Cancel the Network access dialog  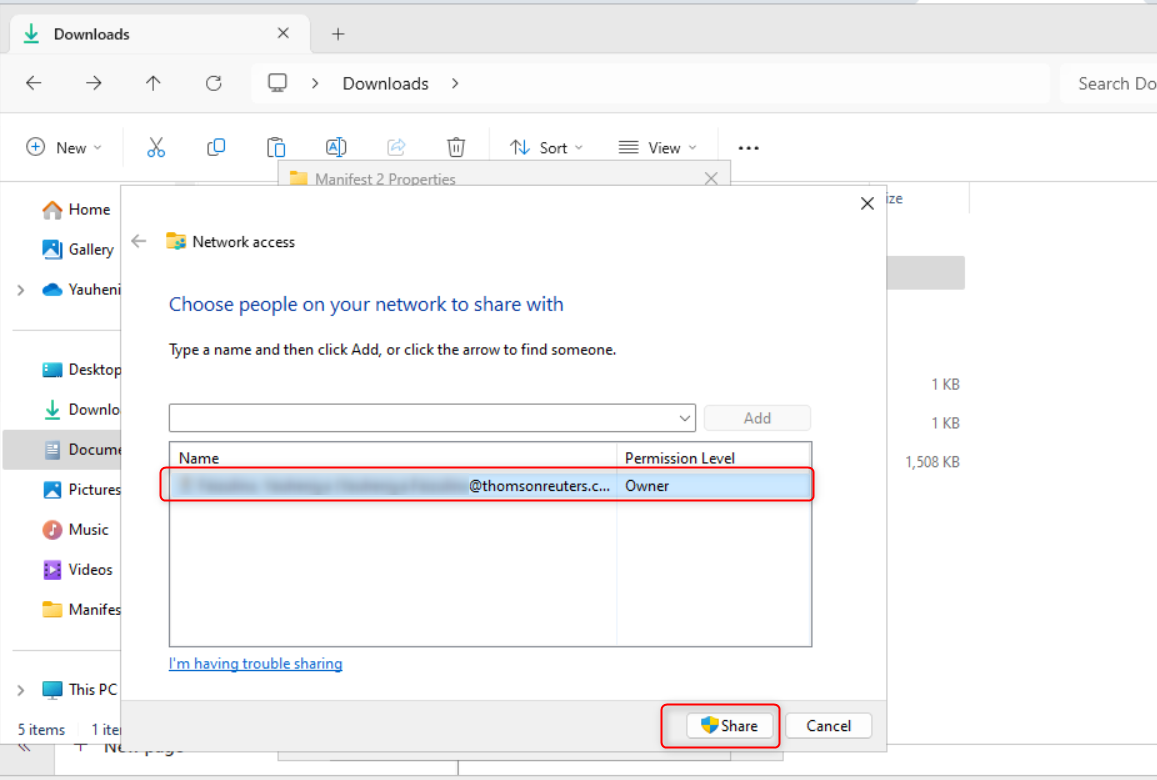pos(828,726)
